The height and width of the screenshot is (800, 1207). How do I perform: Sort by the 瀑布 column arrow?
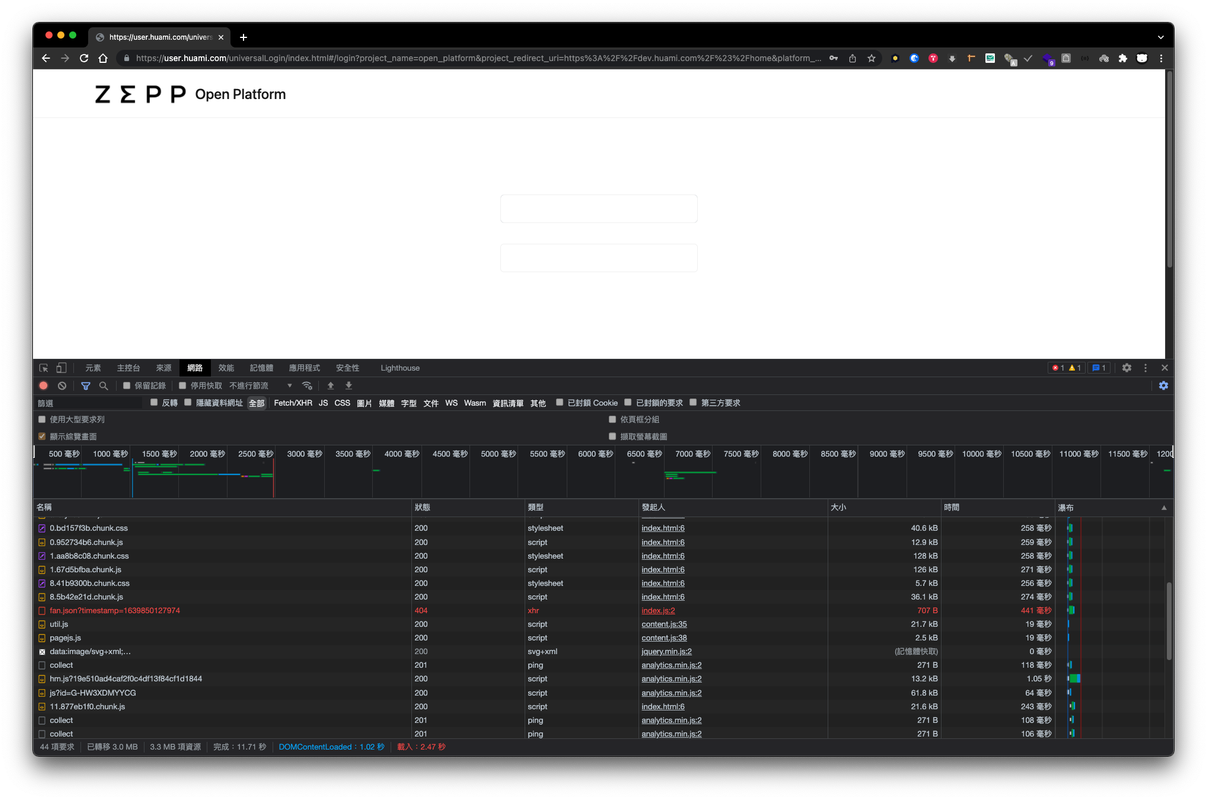pos(1164,508)
